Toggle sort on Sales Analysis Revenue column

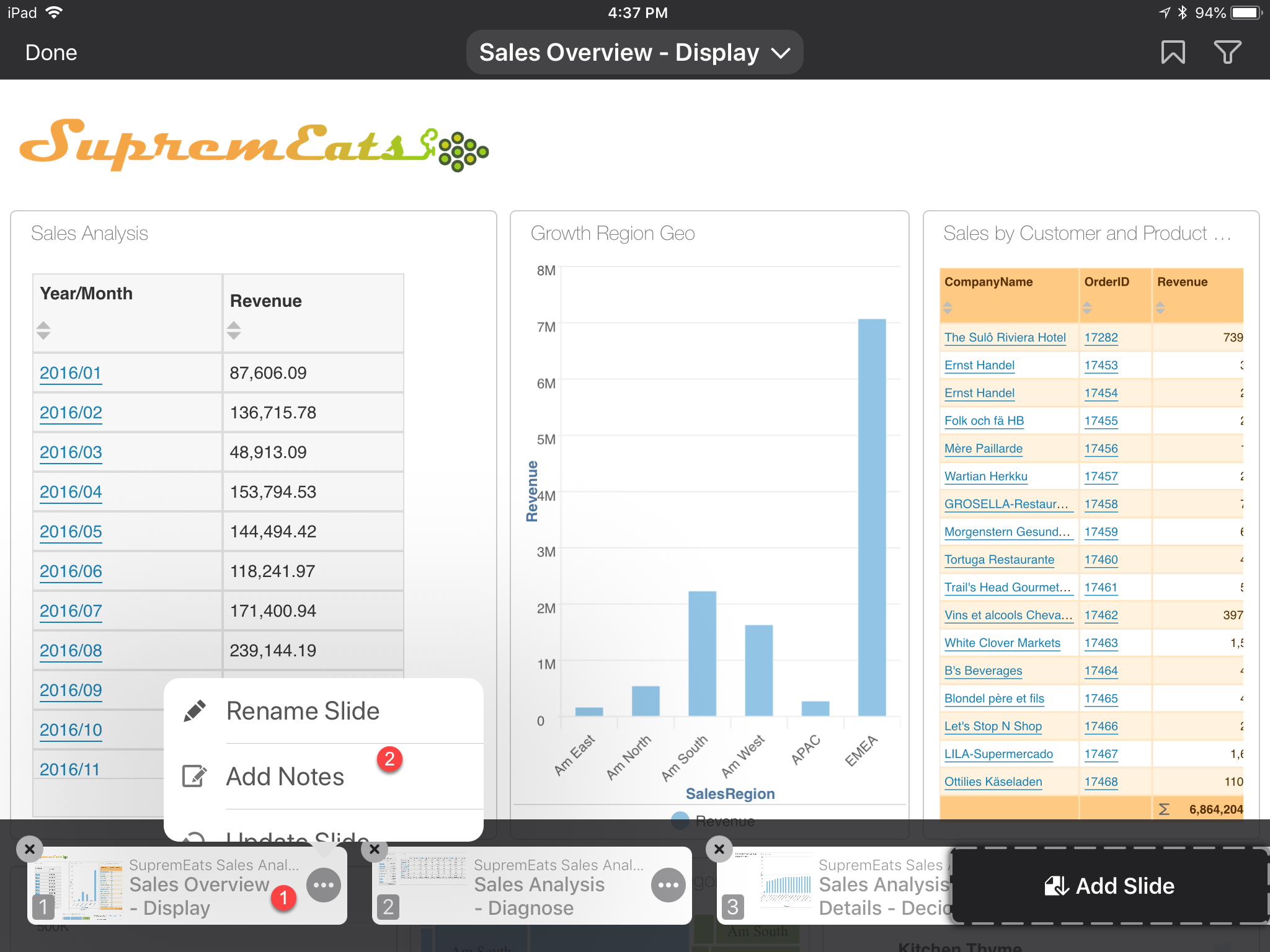pyautogui.click(x=234, y=330)
